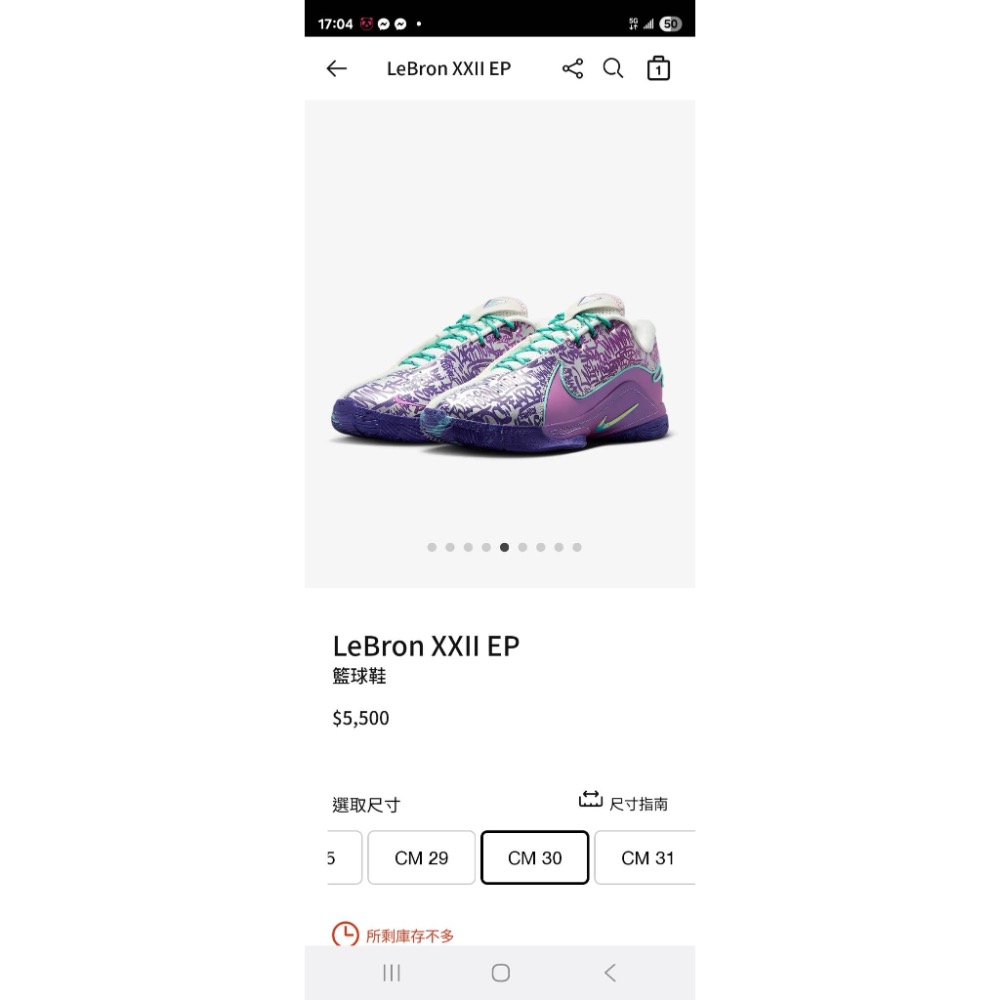1000x1000 pixels.
Task: Tap the back arrow in the header
Action: tap(336, 68)
